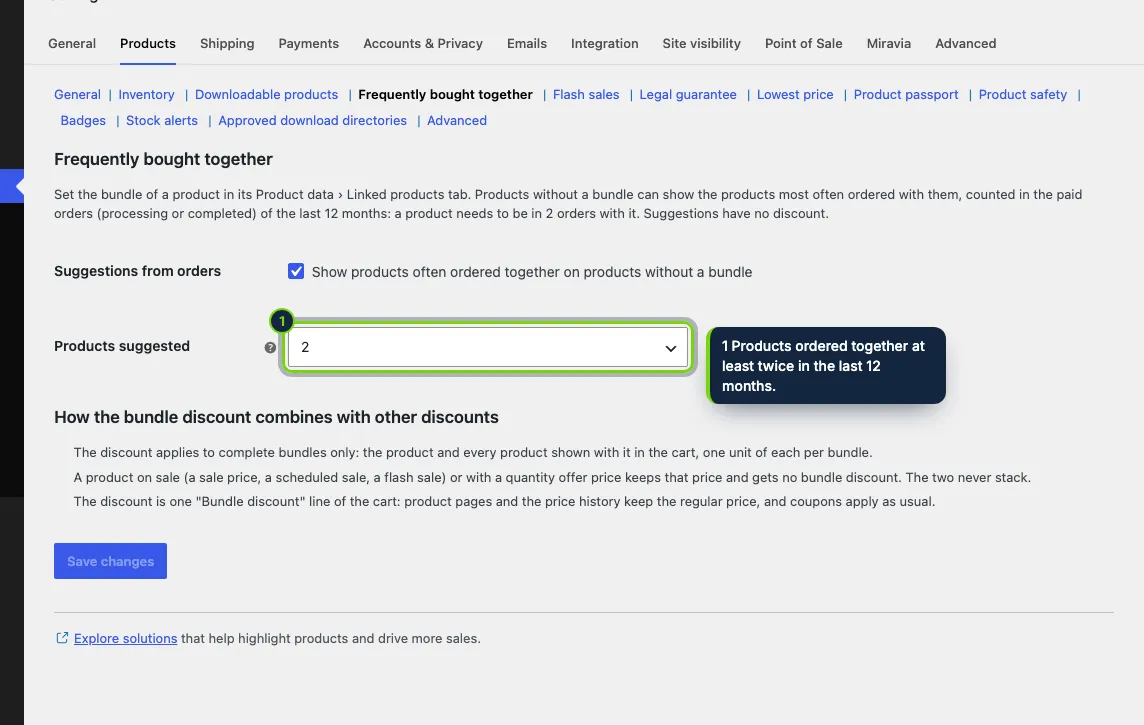The width and height of the screenshot is (1144, 725).
Task: Switch to the Emails tab
Action: point(527,44)
